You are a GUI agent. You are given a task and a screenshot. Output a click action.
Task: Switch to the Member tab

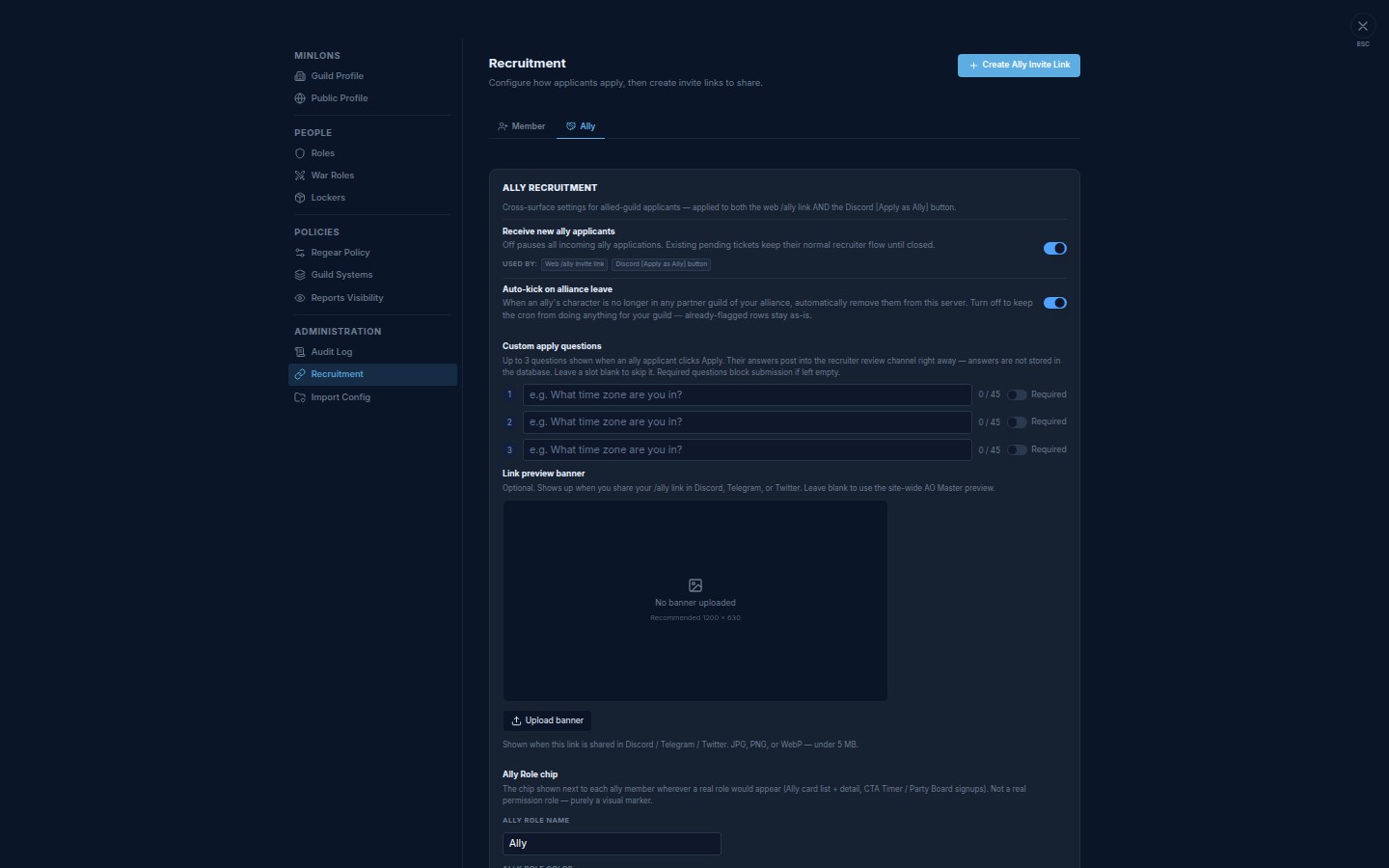522,126
